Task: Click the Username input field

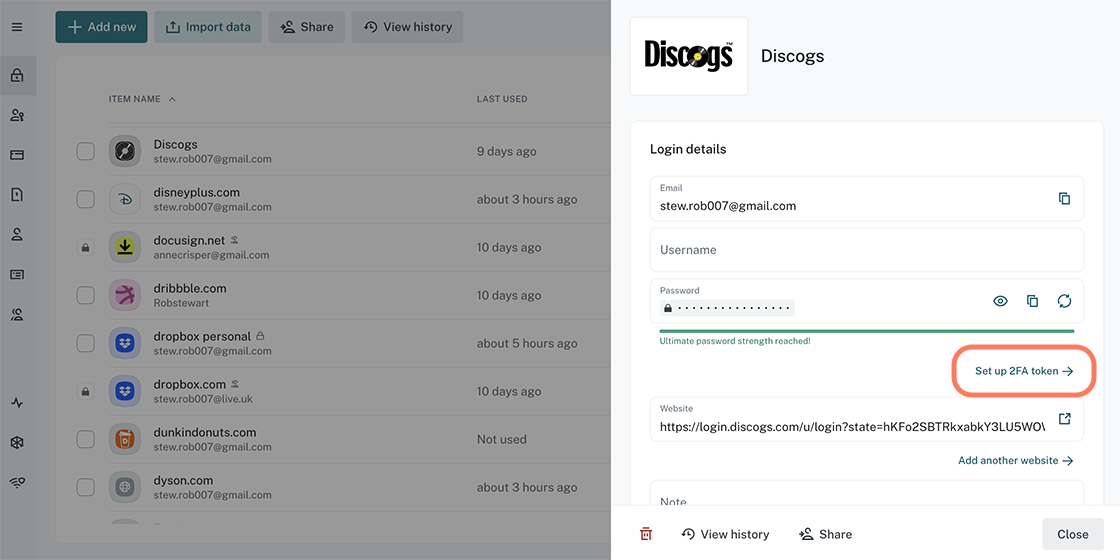Action: point(866,250)
